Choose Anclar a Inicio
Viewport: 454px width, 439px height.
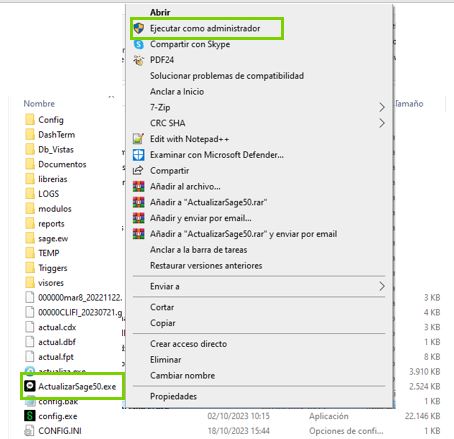177,91
